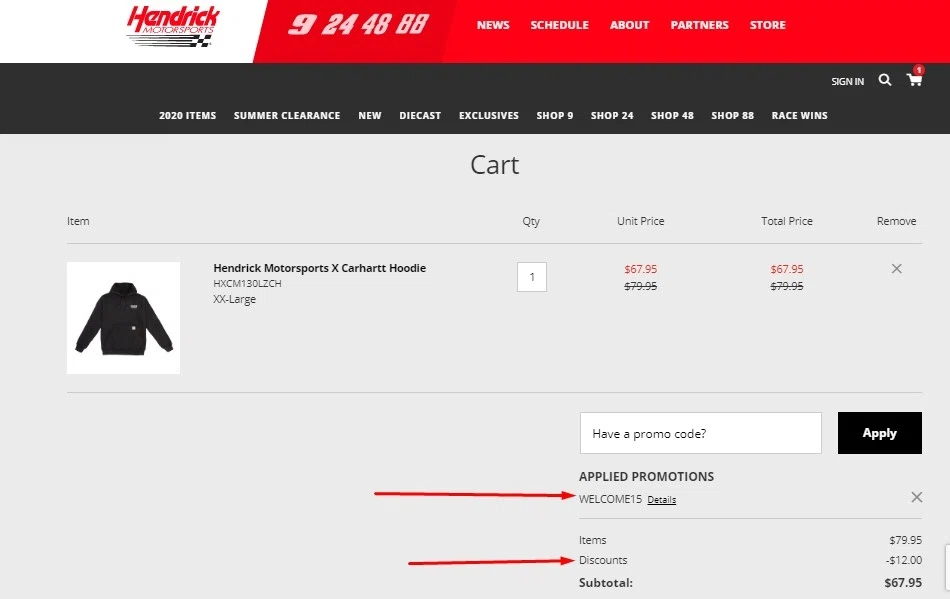Focus the quantity field showing 1
950x599 pixels.
[x=531, y=277]
